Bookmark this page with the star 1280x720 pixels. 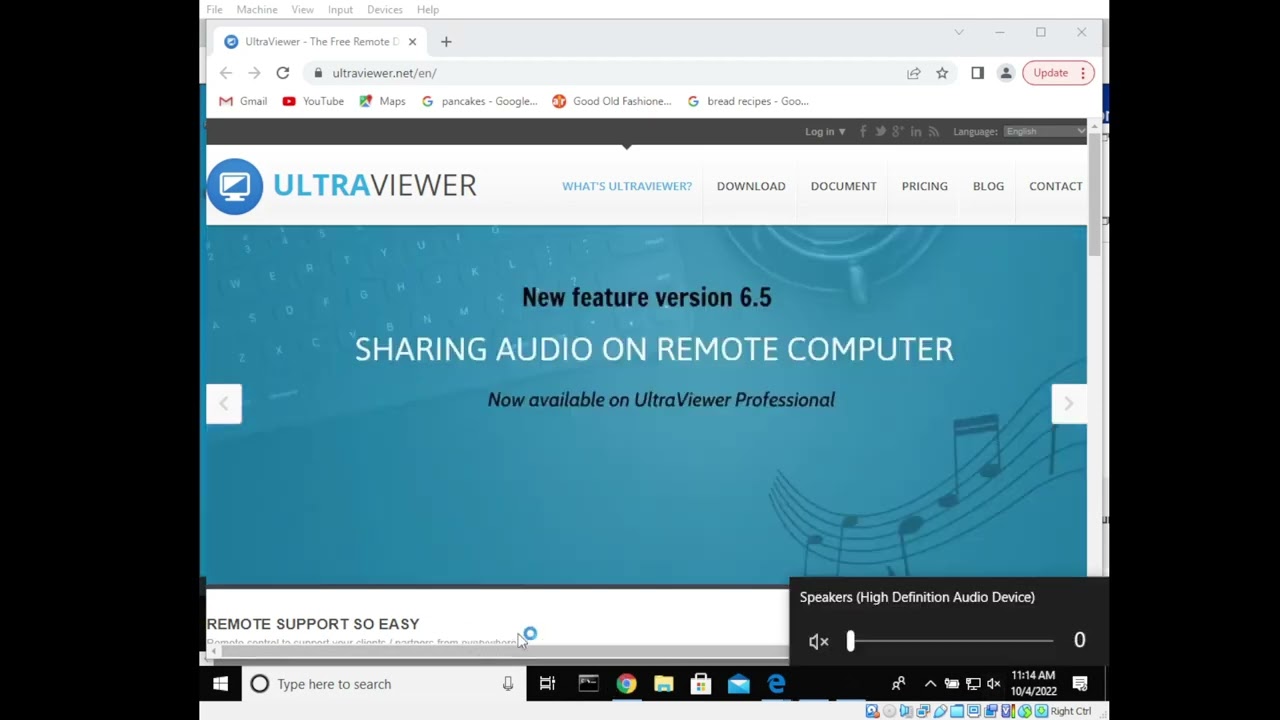pyautogui.click(x=942, y=73)
